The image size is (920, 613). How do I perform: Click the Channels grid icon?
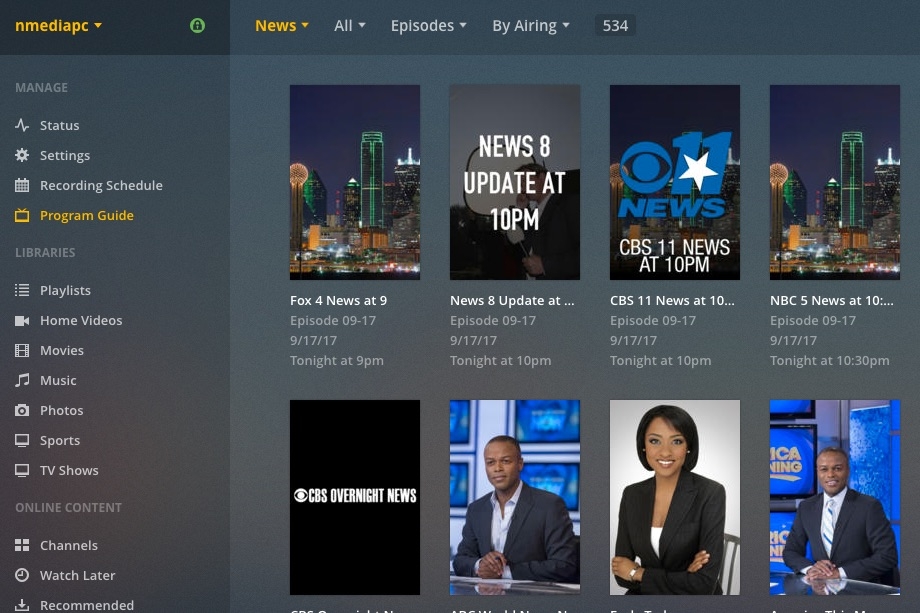pyautogui.click(x=22, y=545)
